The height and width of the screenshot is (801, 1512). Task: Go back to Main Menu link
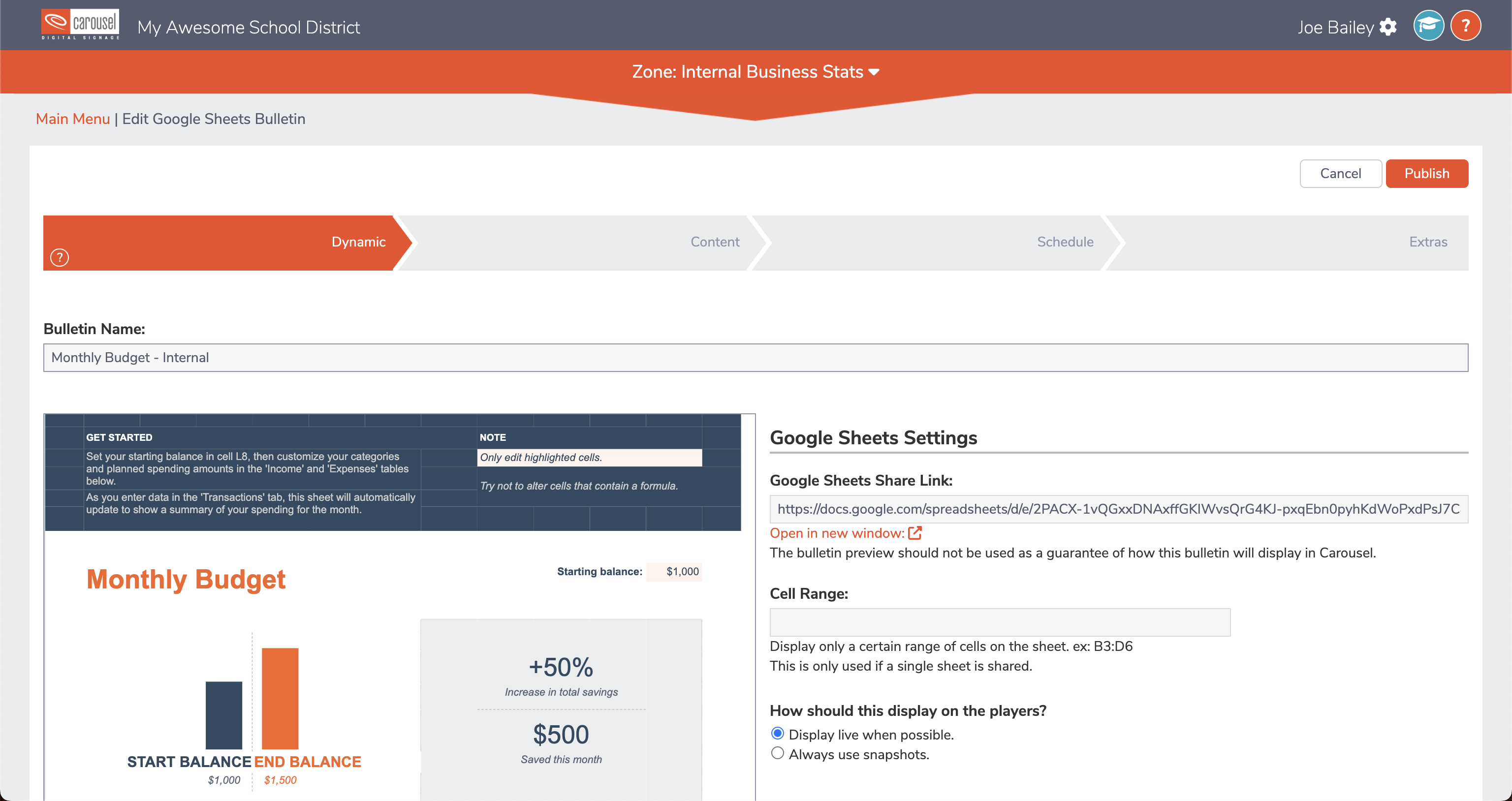point(73,119)
